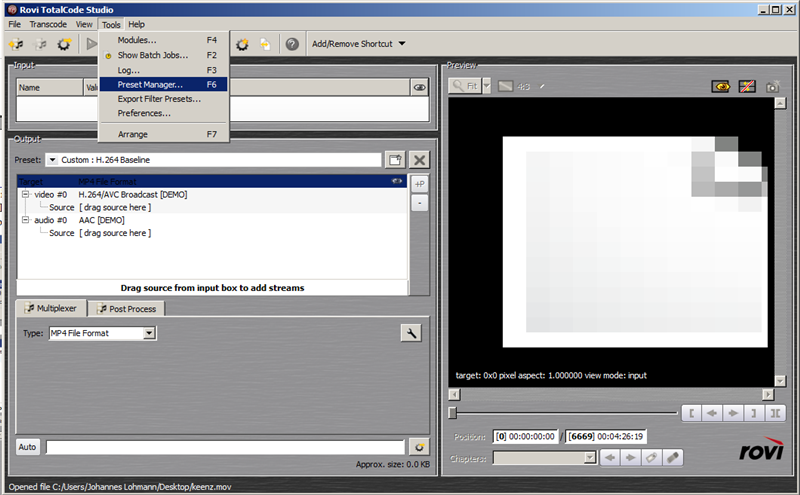Screen dimensions: 800x495
Task: Switch to the Post Process tab
Action: [x=127, y=309]
